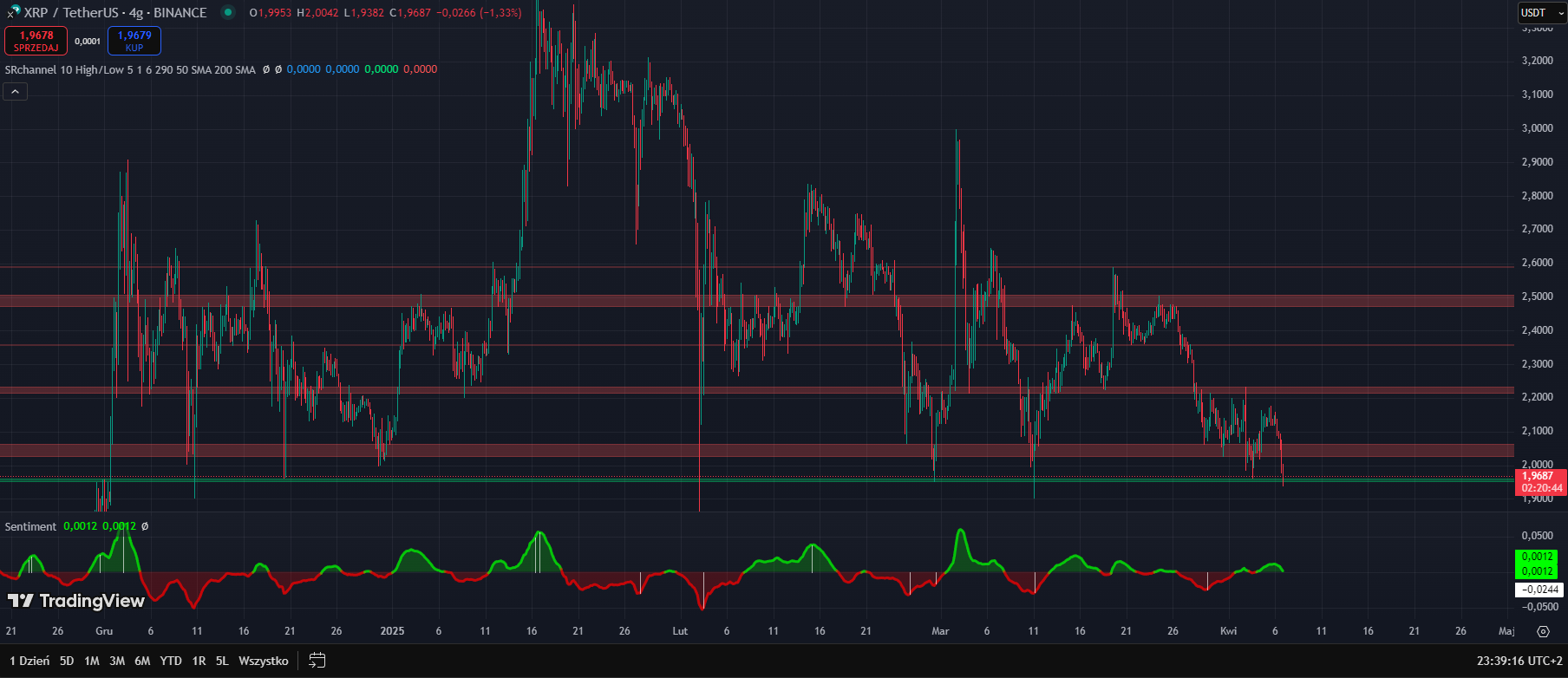Collapse the indicator legend with chevron button
The height and width of the screenshot is (678, 1568).
[16, 91]
